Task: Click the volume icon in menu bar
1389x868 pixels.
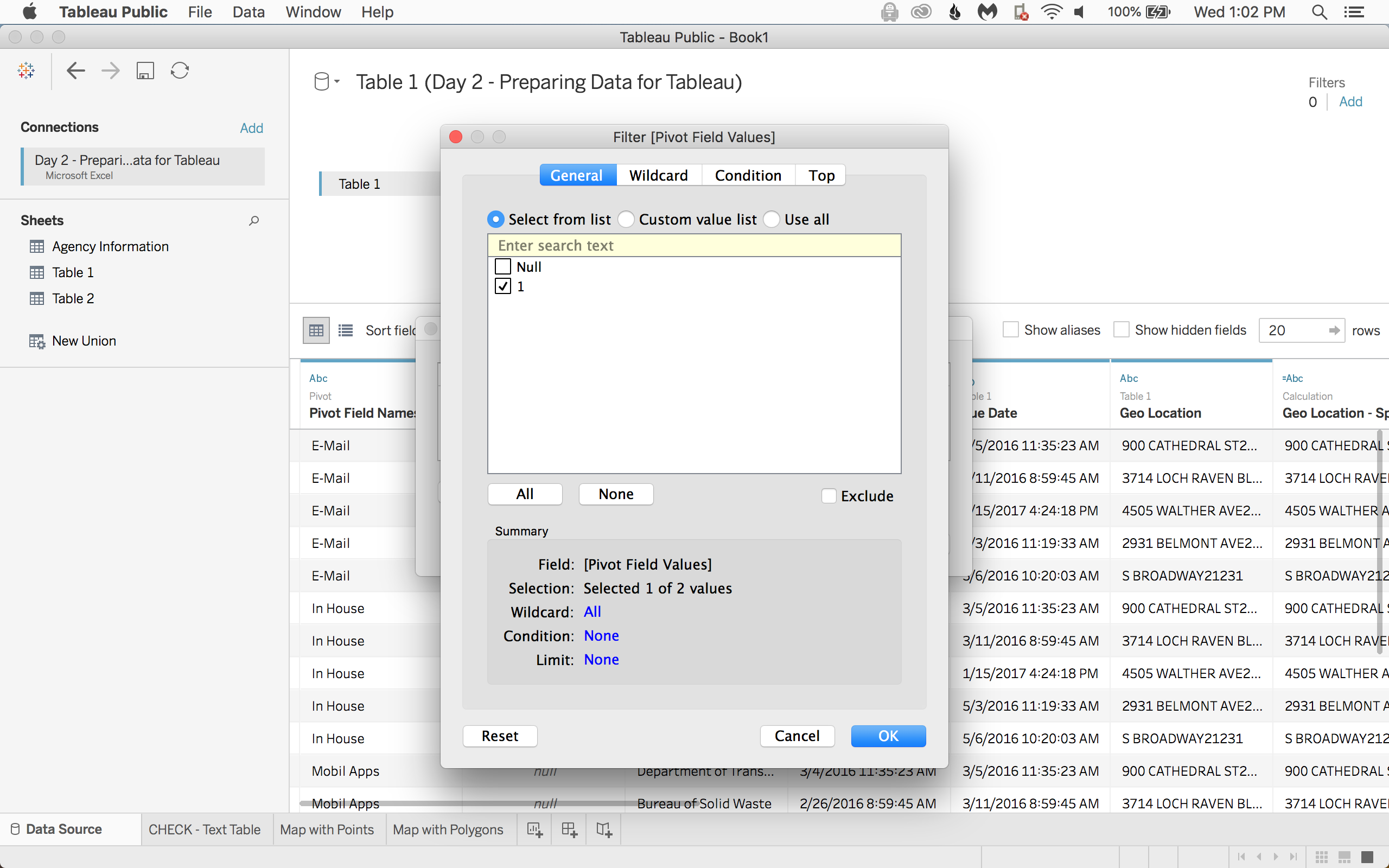Action: [x=1080, y=12]
